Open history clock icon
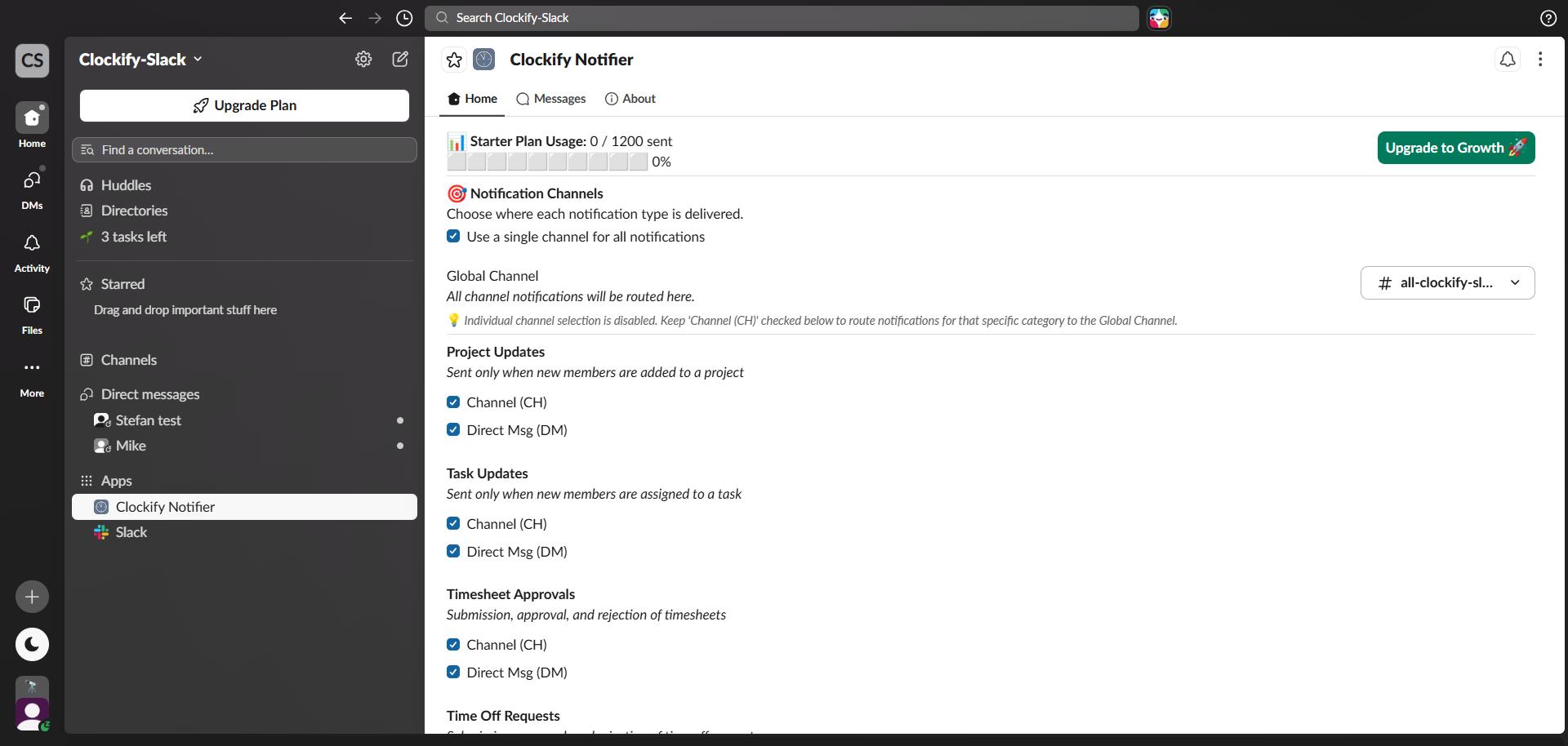This screenshot has width=1568, height=746. 404,18
